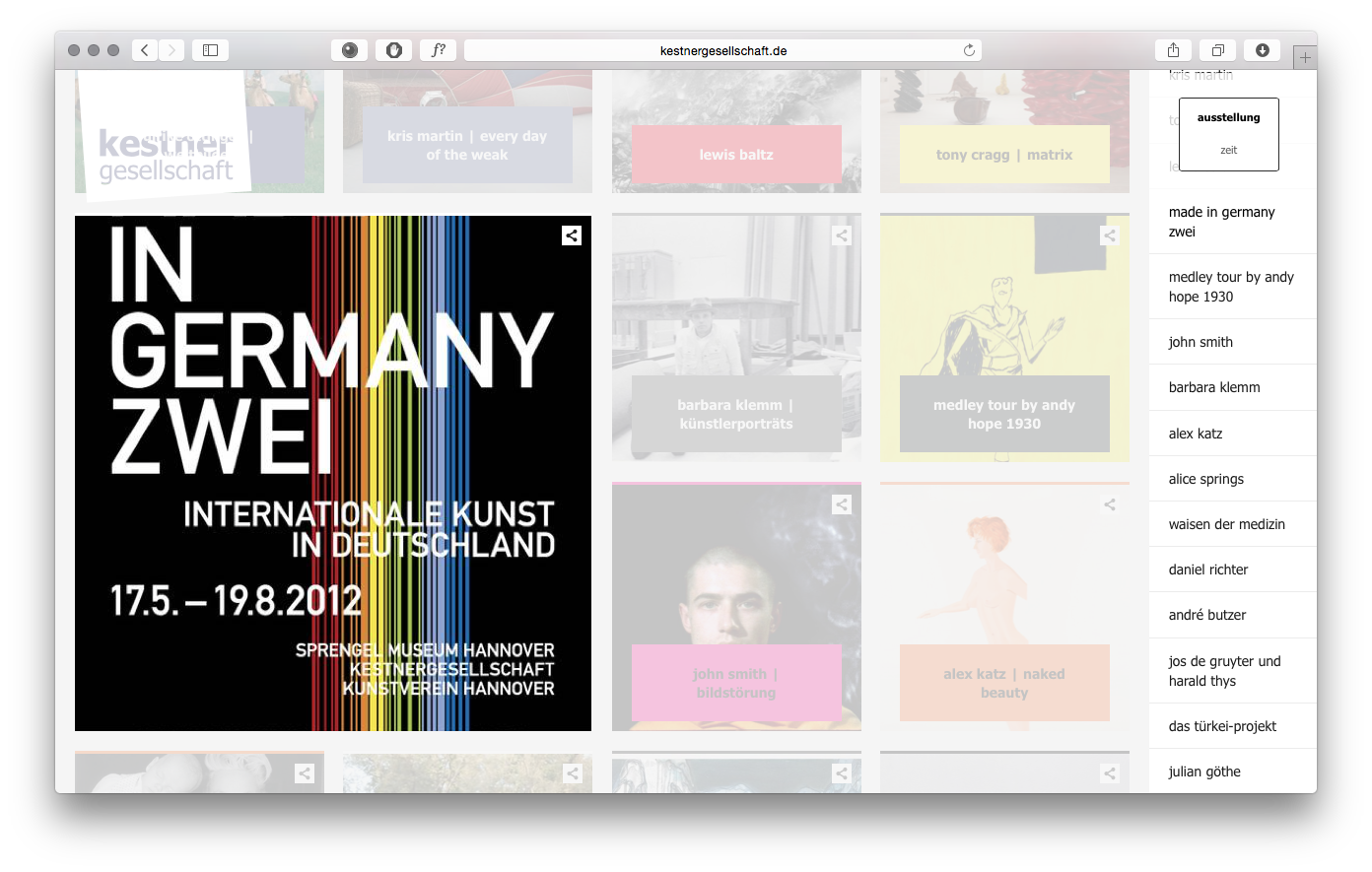Viewport: 1372px width, 872px height.
Task: Click the share icon on the barbara klemm tile
Action: click(842, 235)
